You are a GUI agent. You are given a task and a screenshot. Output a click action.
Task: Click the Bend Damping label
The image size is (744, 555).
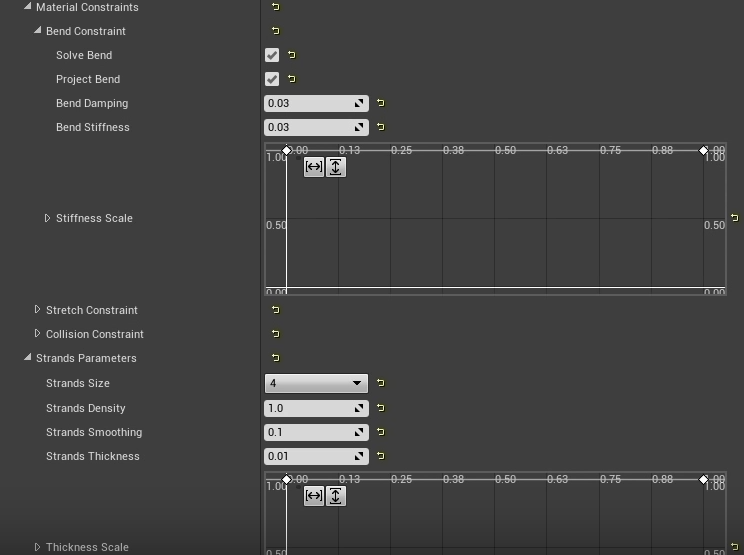(x=92, y=103)
